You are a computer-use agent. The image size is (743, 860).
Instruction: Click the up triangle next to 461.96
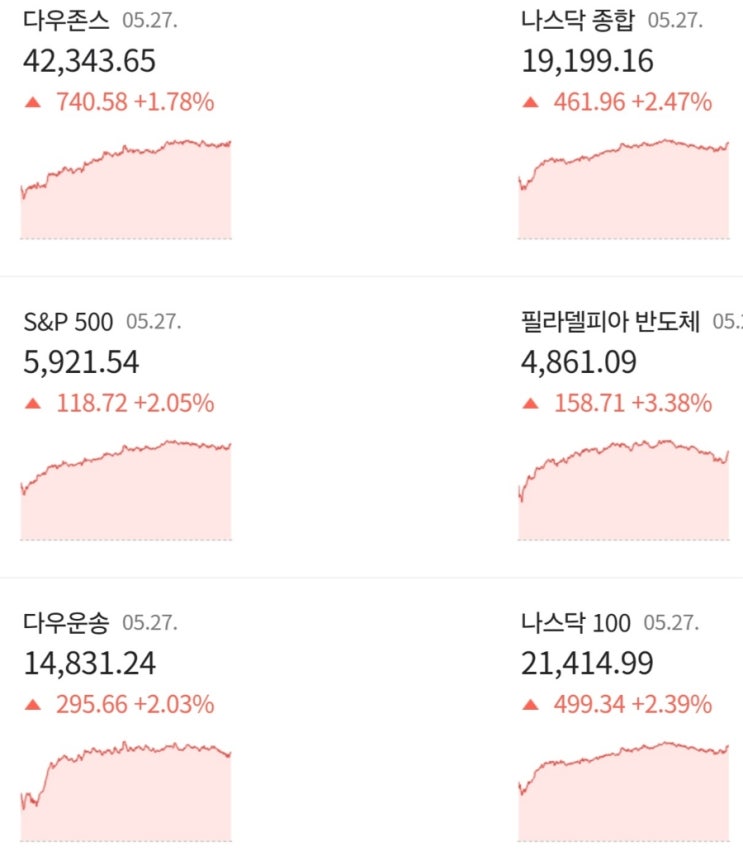(x=531, y=102)
